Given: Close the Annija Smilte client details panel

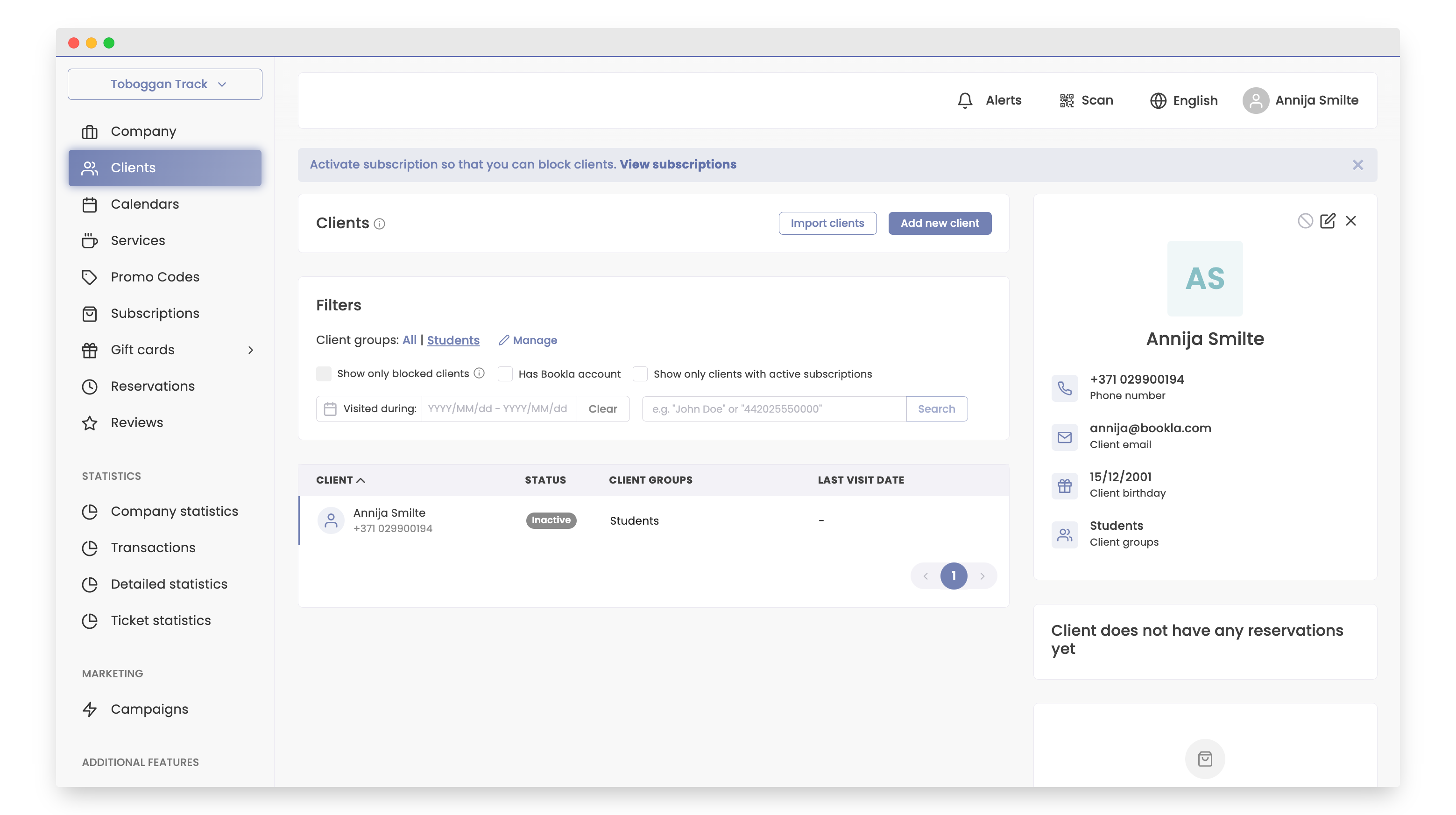Looking at the screenshot, I should click(x=1351, y=221).
